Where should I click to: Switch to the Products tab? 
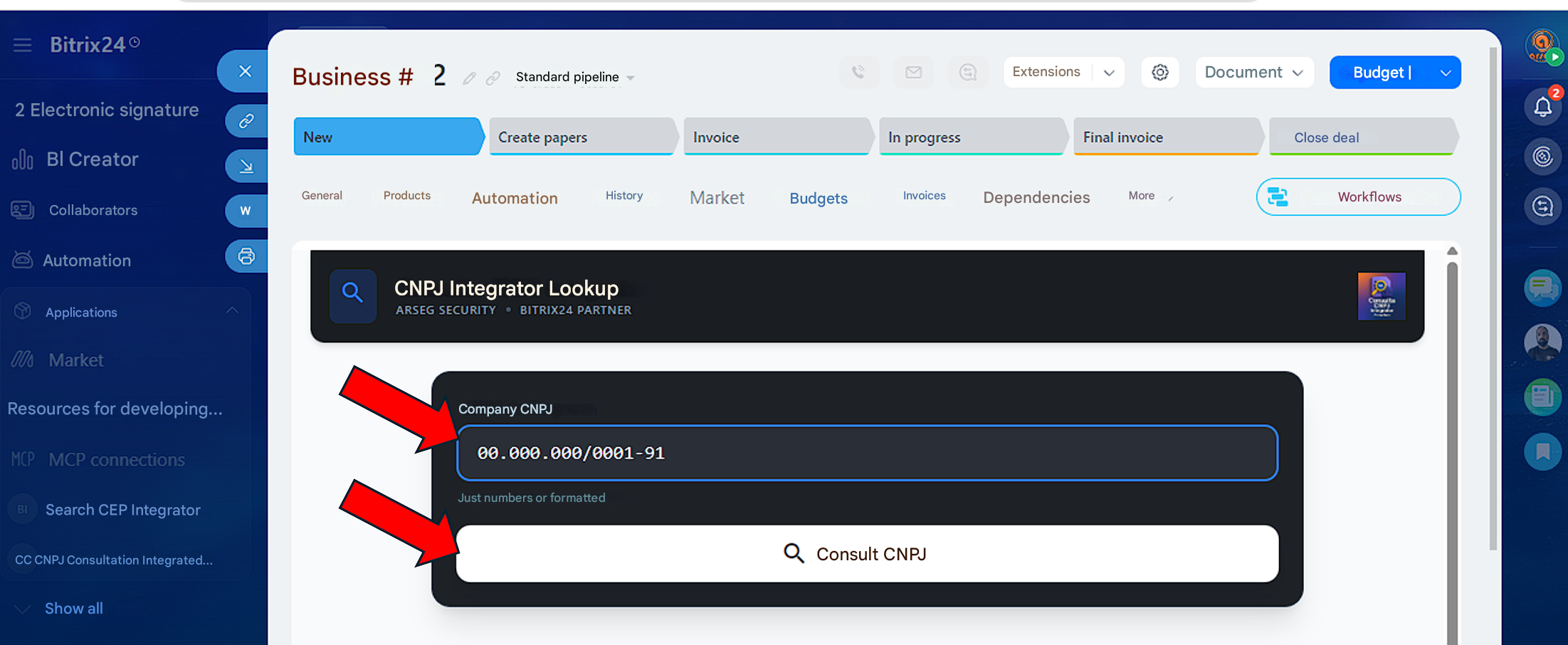pos(406,196)
